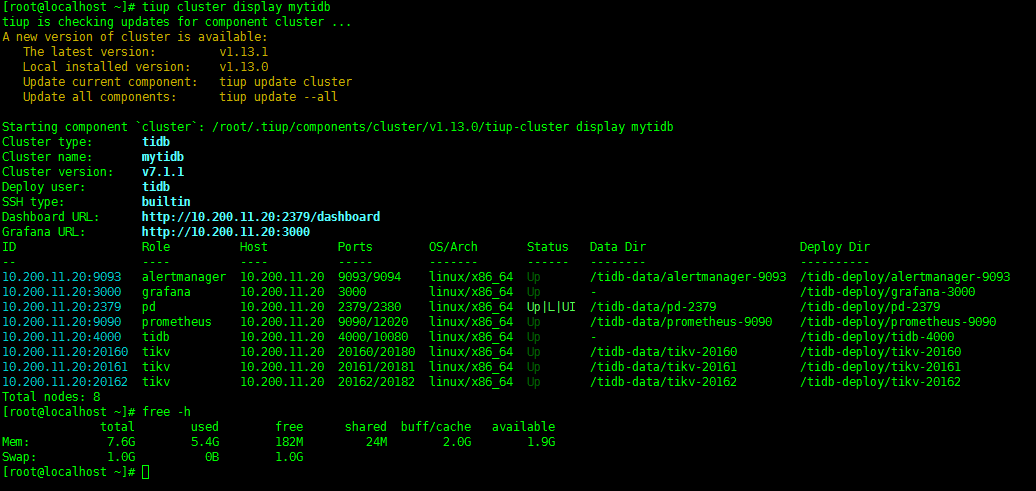Image resolution: width=1036 pixels, height=491 pixels.
Task: Click ports value 20160/20180
Action: [x=376, y=352]
